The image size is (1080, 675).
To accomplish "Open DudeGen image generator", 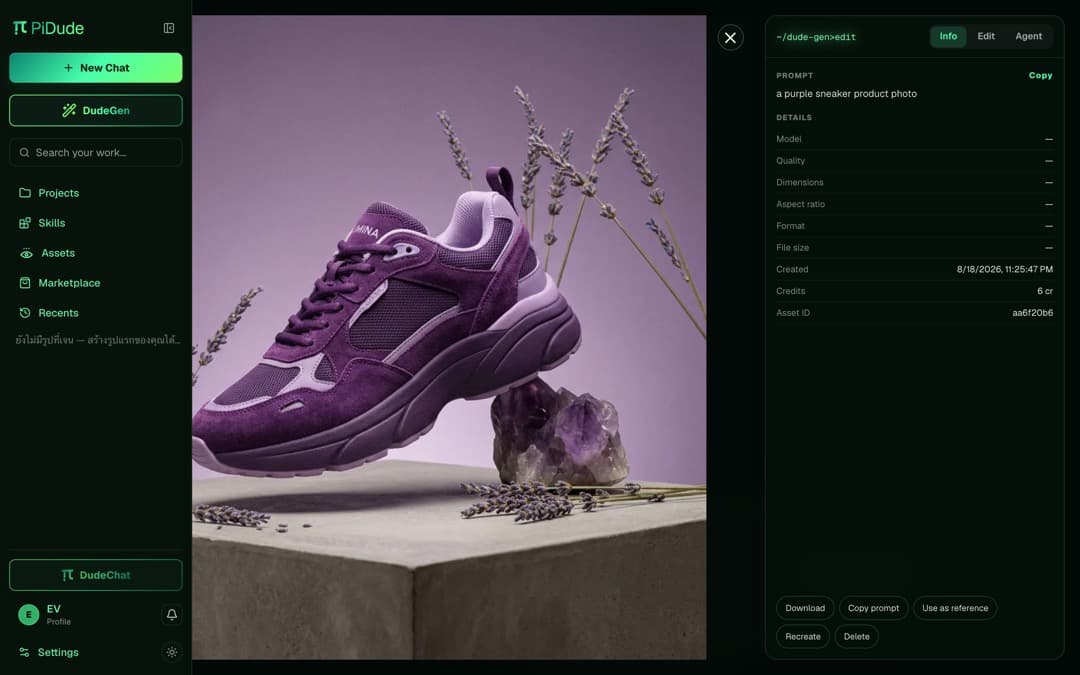I will tap(96, 110).
